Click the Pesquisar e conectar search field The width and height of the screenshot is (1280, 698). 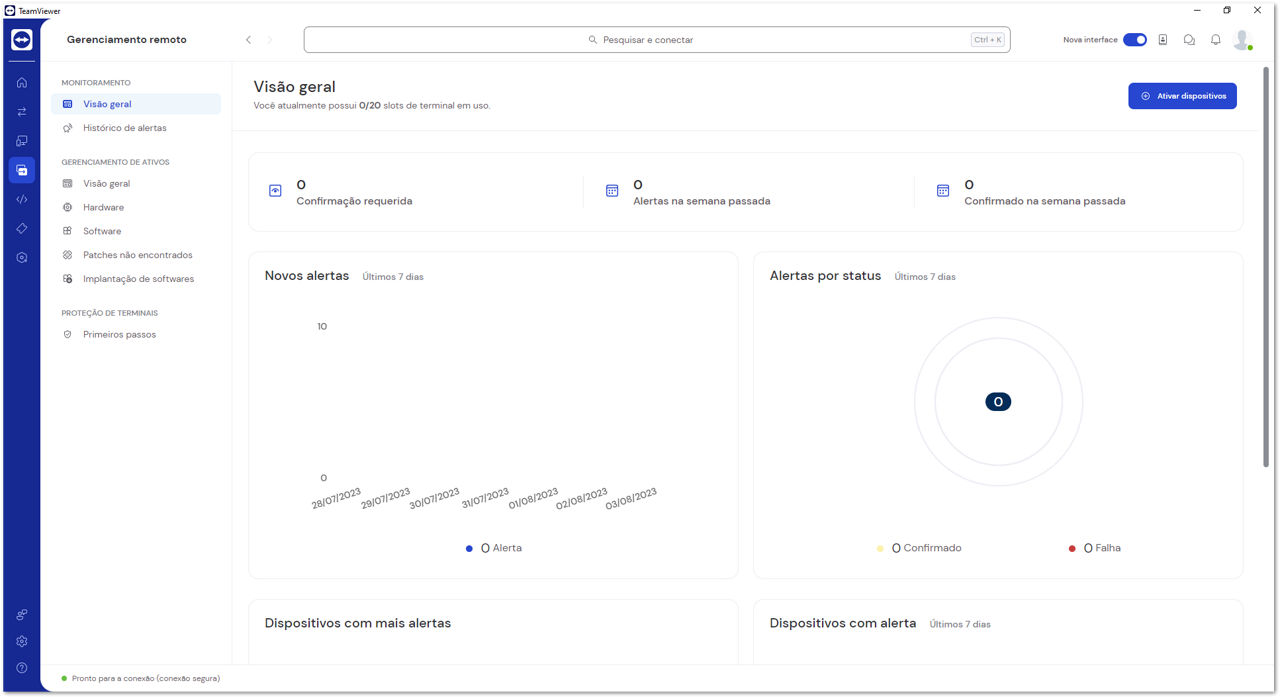[x=656, y=40]
